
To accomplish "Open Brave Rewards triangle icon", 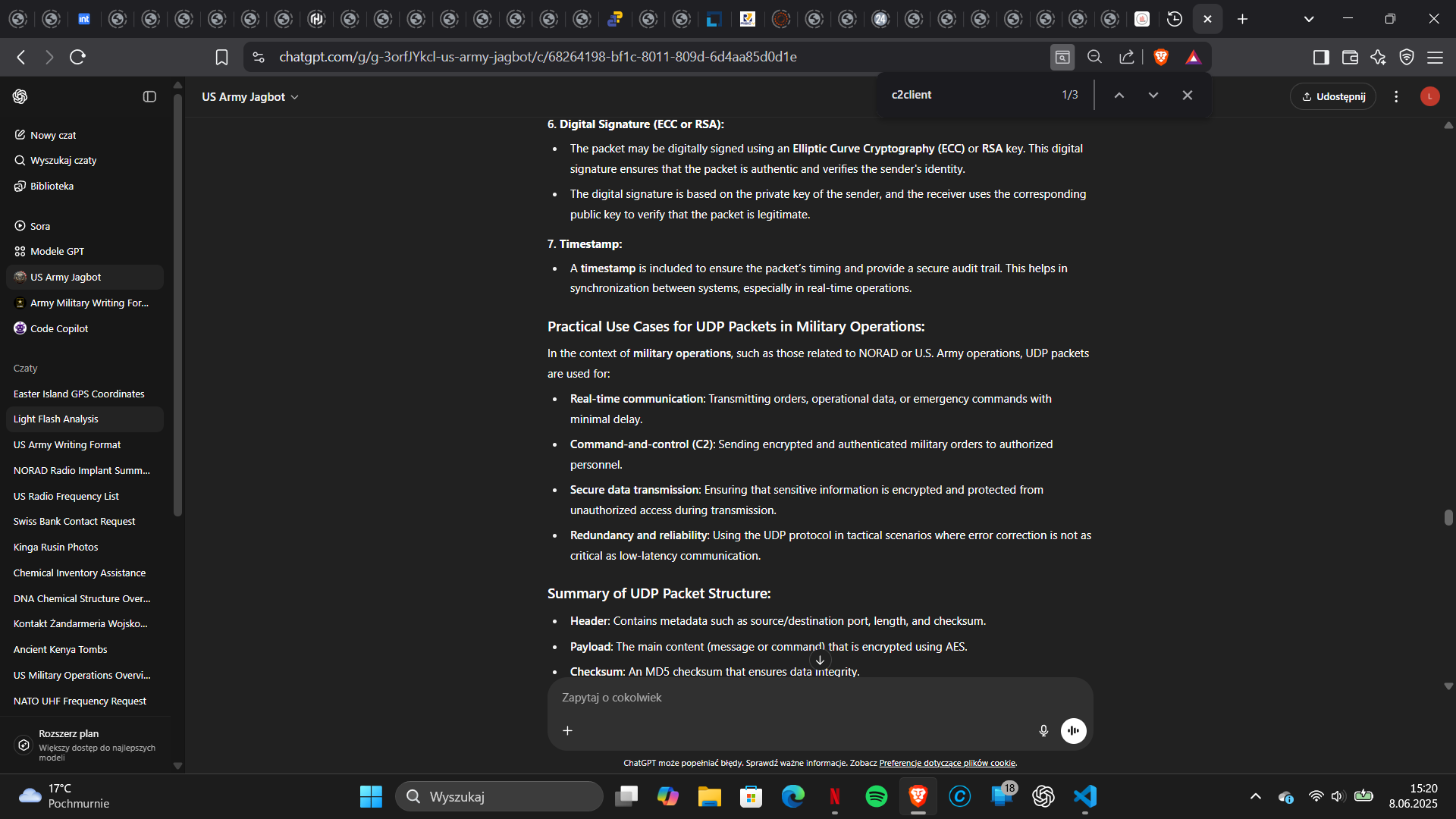I will (1194, 57).
